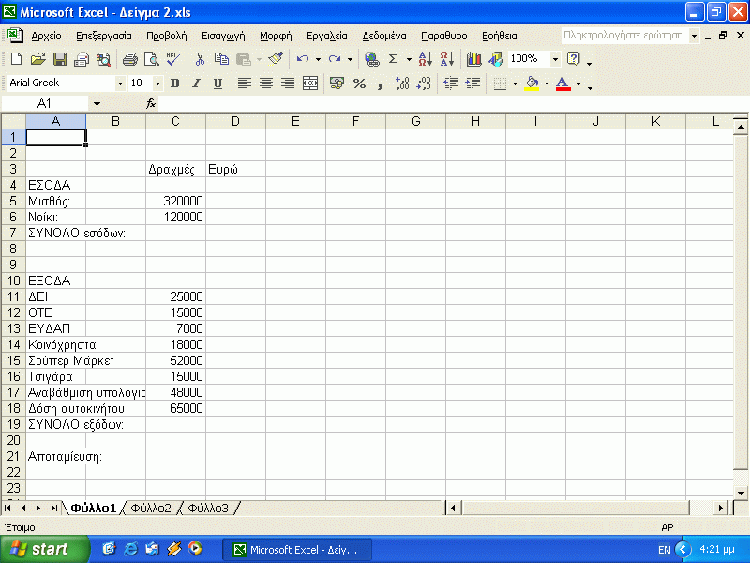Image resolution: width=750 pixels, height=563 pixels.
Task: Open the Επεξεργασία menu
Action: click(x=104, y=36)
